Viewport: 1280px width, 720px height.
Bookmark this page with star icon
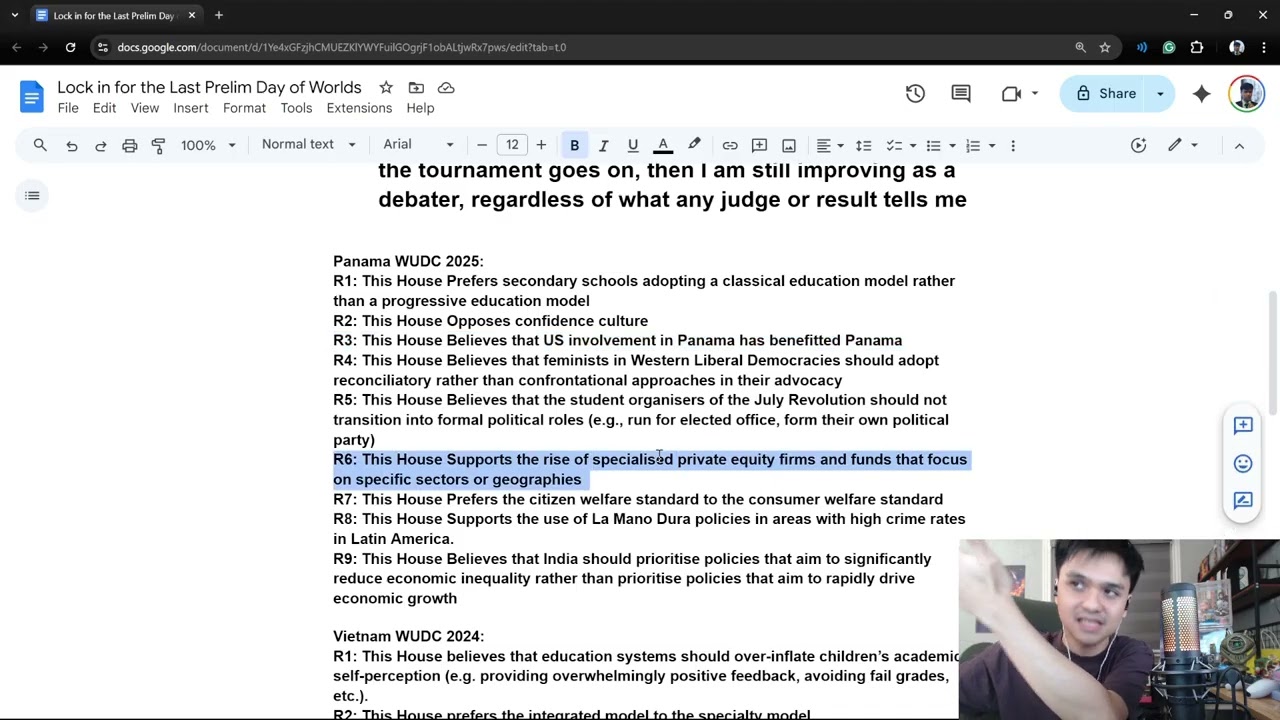[1105, 47]
